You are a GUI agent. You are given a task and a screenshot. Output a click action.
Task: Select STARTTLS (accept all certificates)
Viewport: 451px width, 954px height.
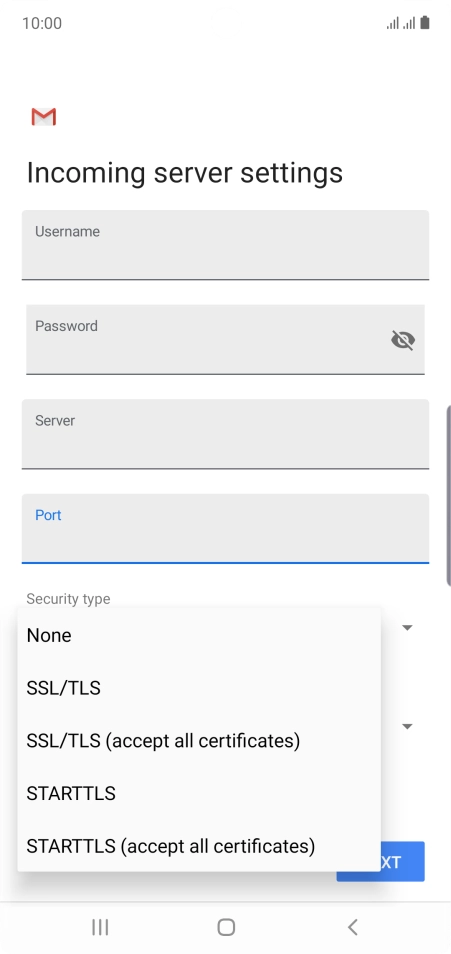point(199,846)
